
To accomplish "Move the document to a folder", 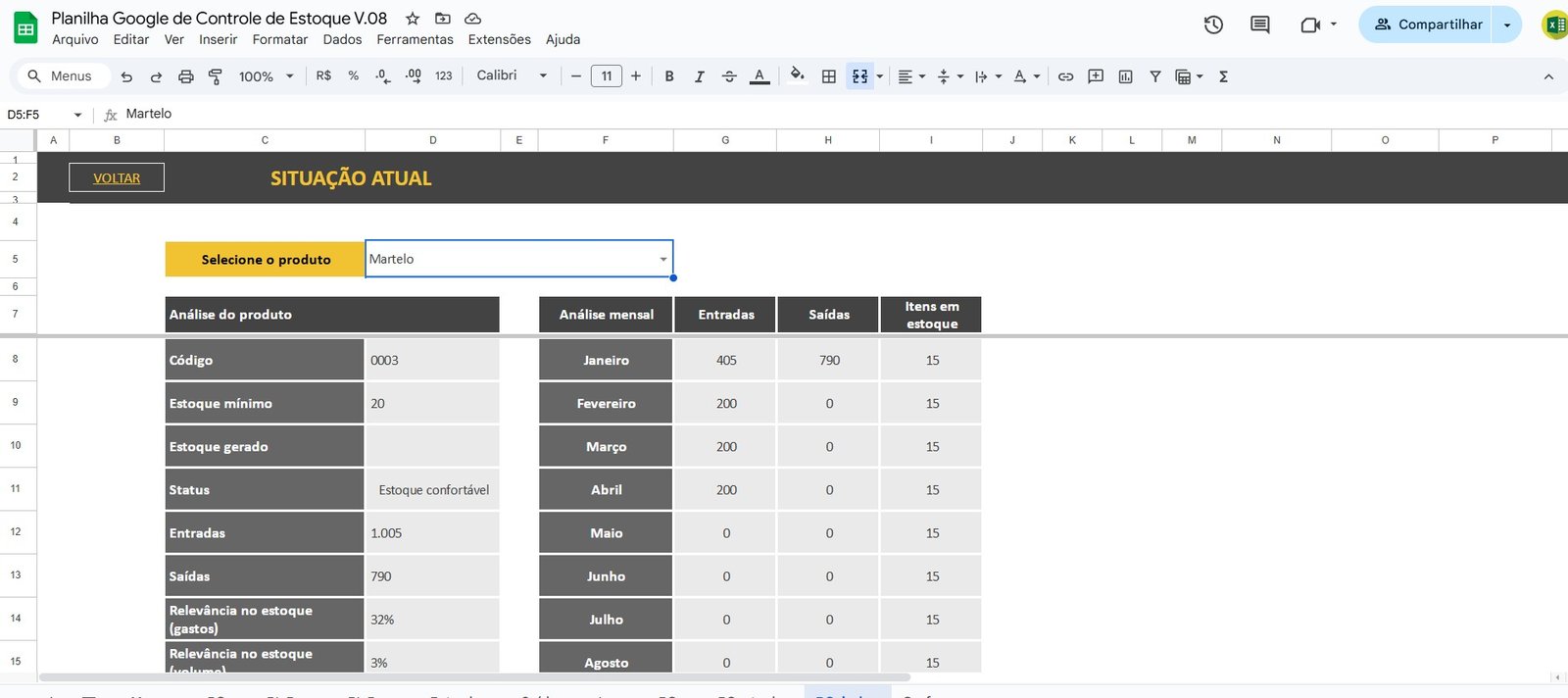I will pos(443,19).
